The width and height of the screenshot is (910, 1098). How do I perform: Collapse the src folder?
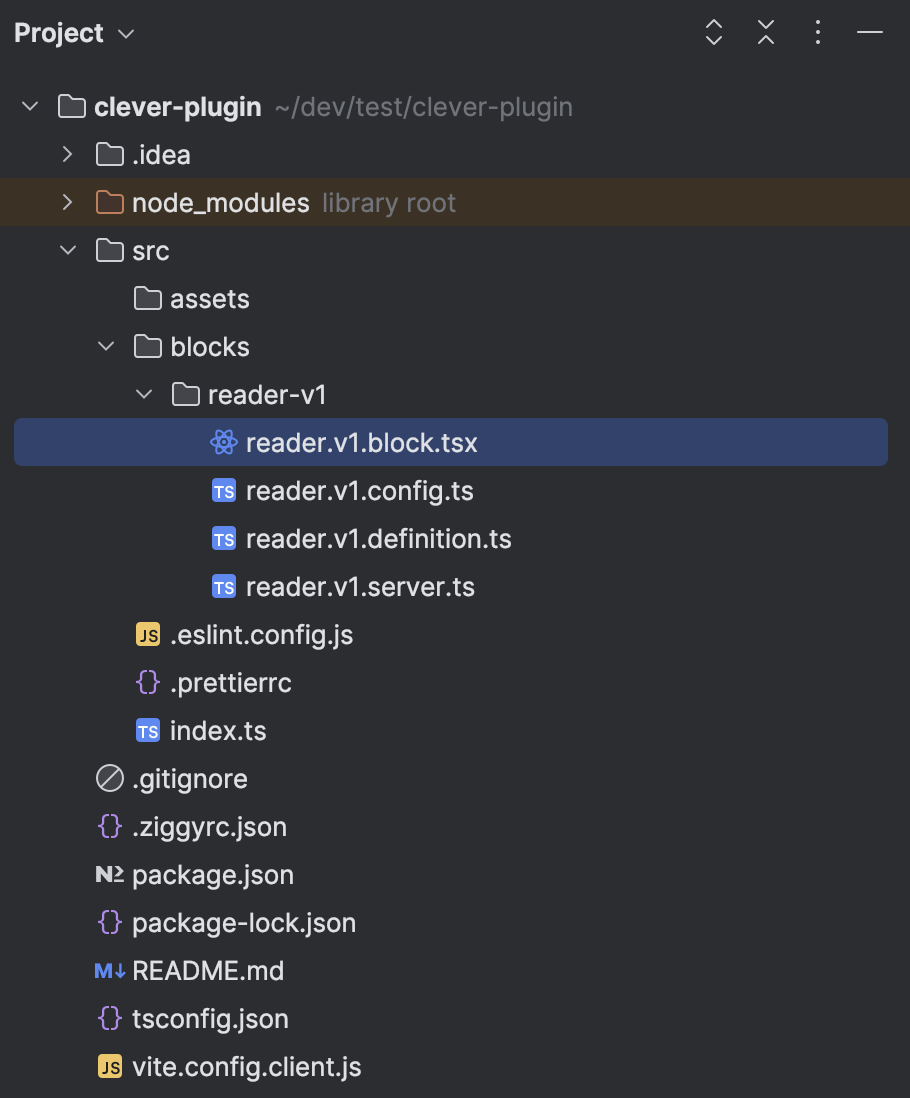click(x=67, y=251)
